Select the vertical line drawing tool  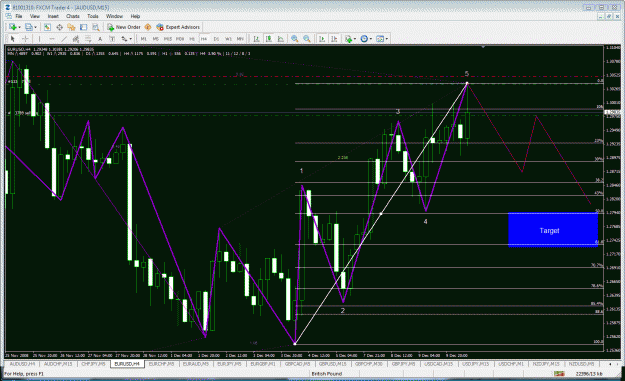[39, 39]
